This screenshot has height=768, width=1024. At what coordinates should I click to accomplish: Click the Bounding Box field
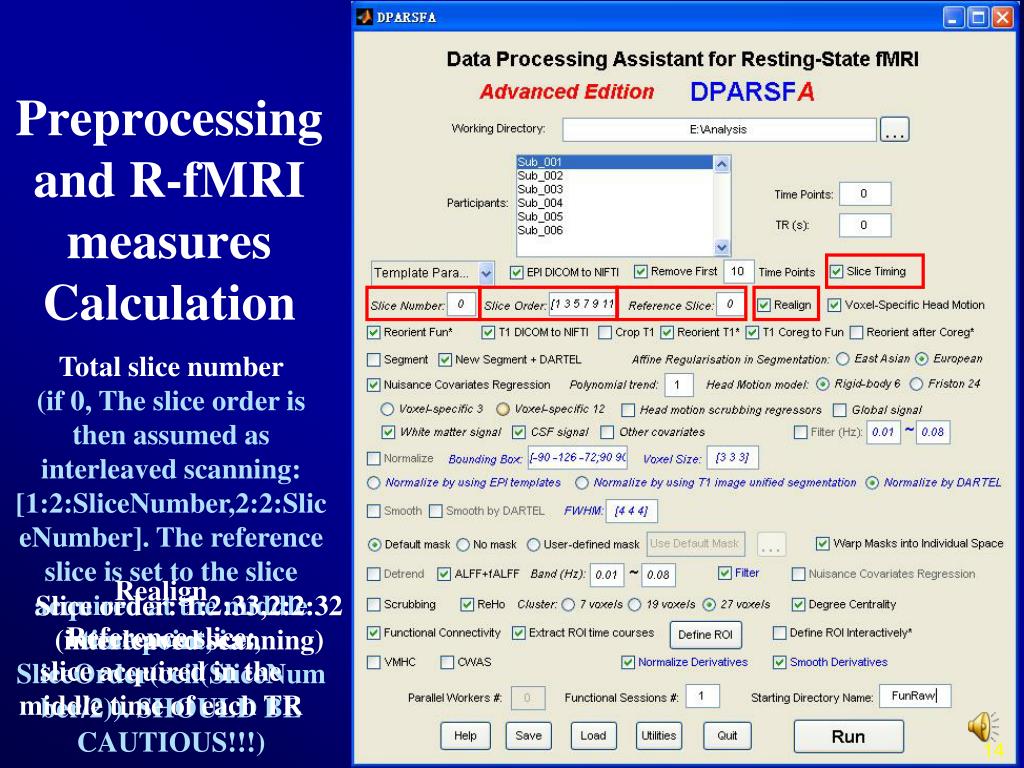[x=578, y=458]
